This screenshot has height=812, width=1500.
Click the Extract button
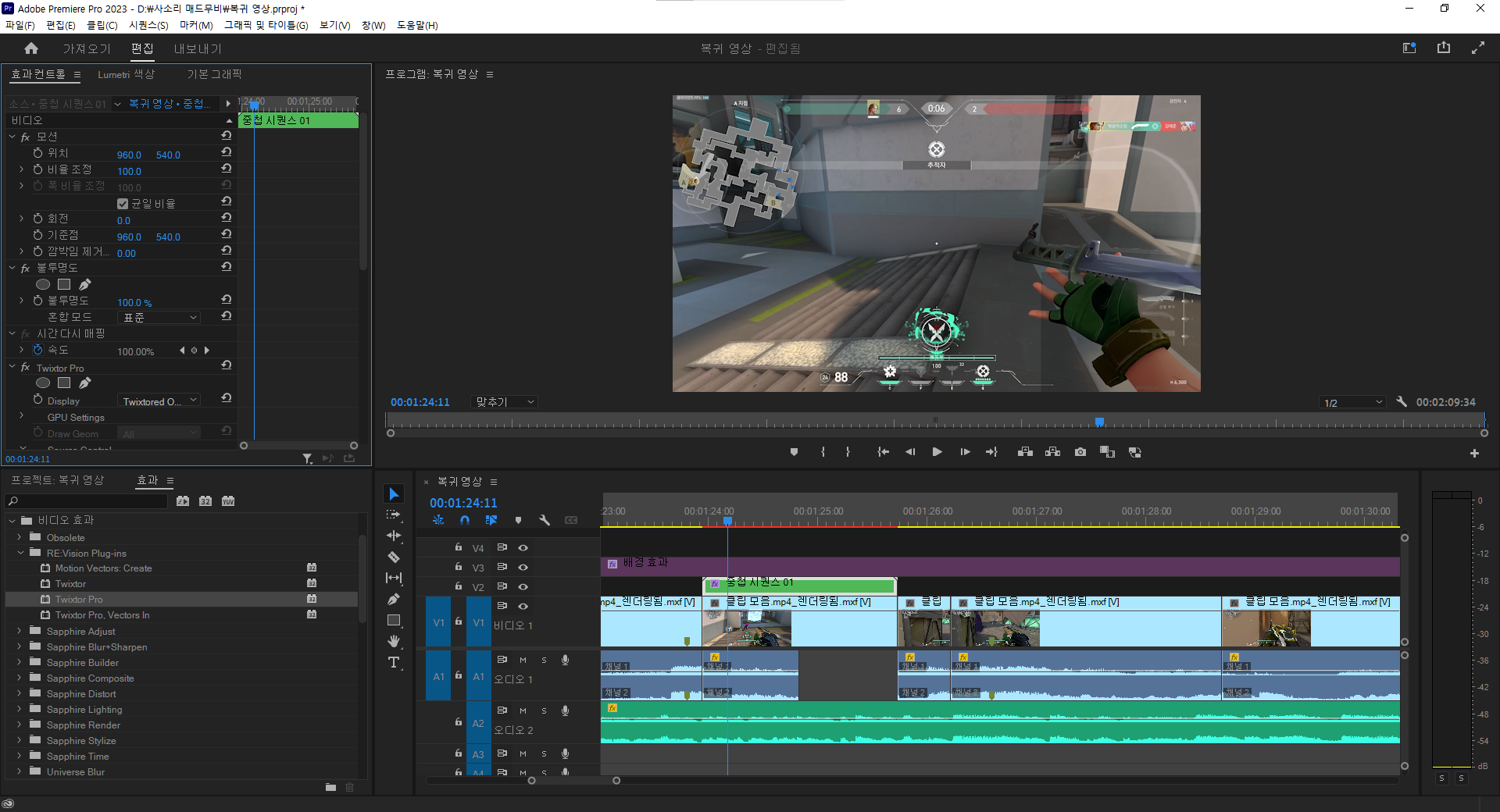[x=1052, y=452]
